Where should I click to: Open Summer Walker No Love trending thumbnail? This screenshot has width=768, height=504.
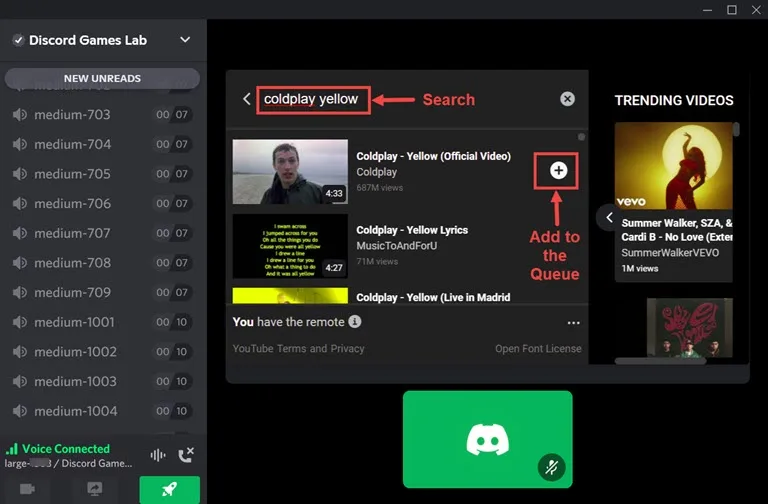(673, 166)
